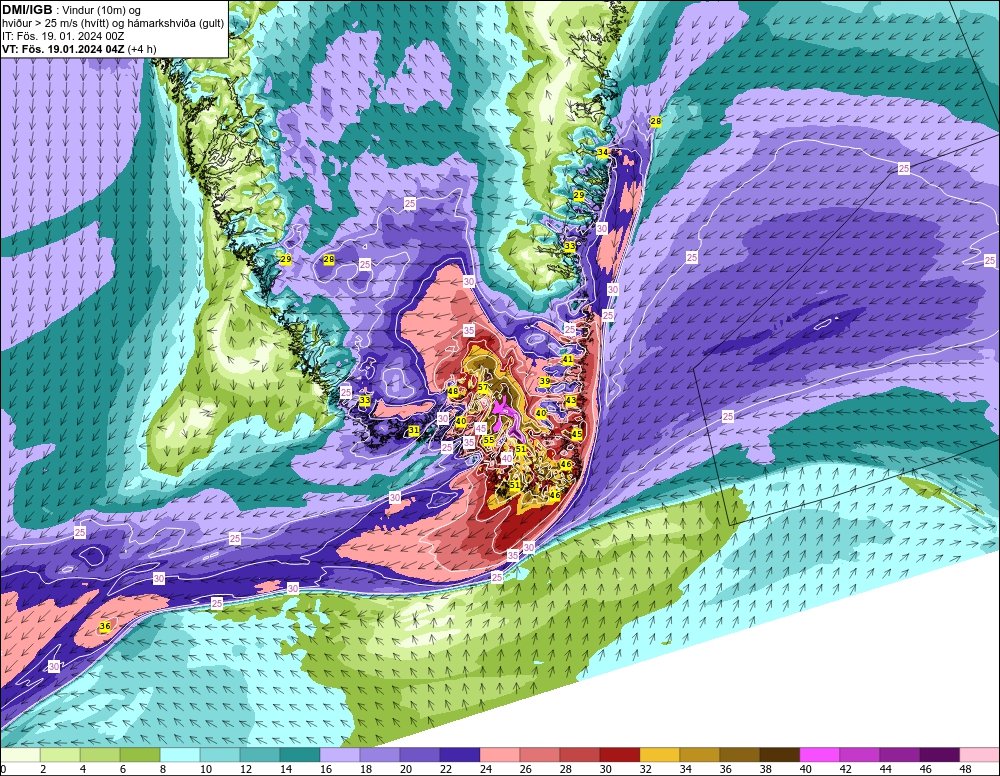Select the bright yellow 32–34 legend swatch
This screenshot has width=1000, height=776.
pos(659,755)
